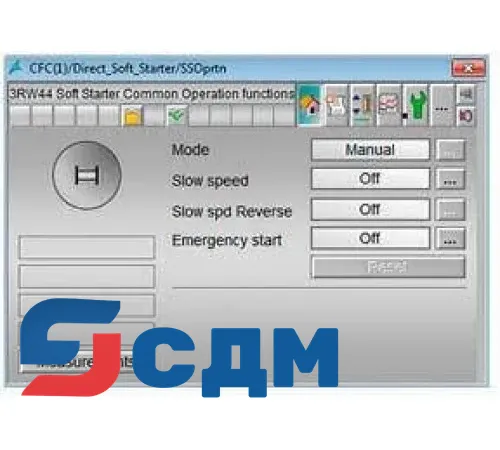Open the Measurements button

point(87,362)
